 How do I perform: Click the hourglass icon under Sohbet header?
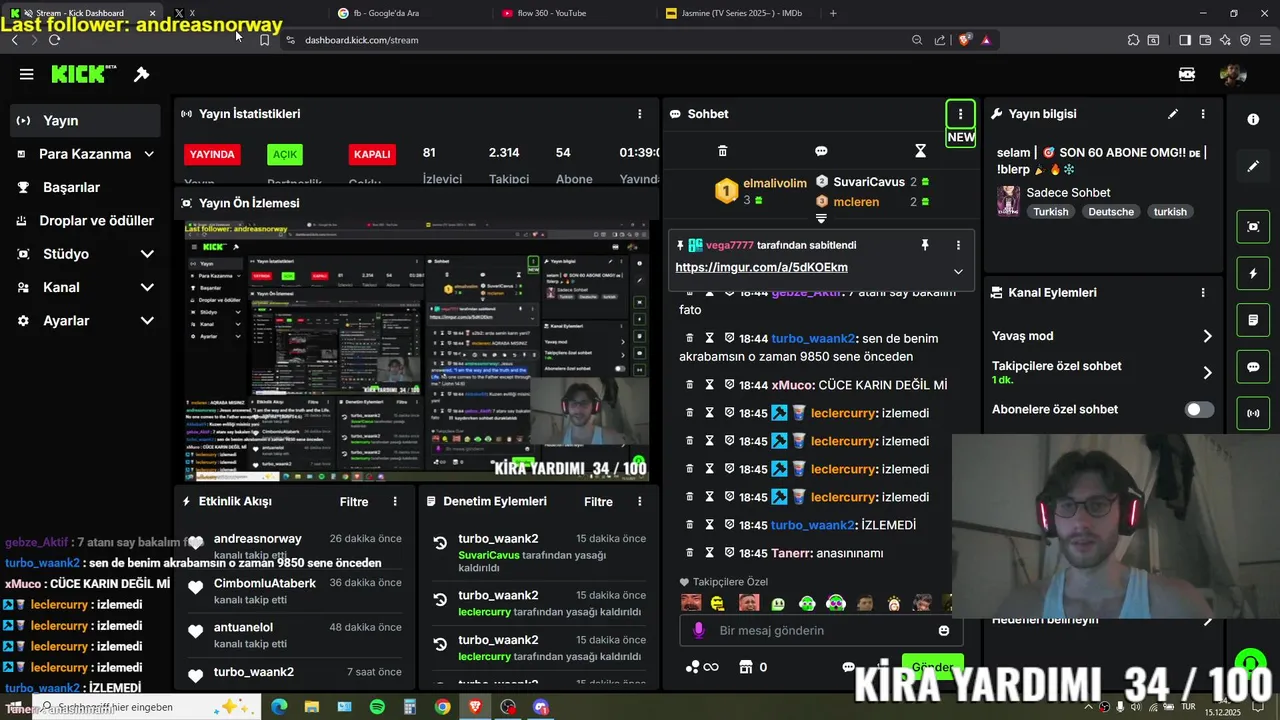point(920,151)
